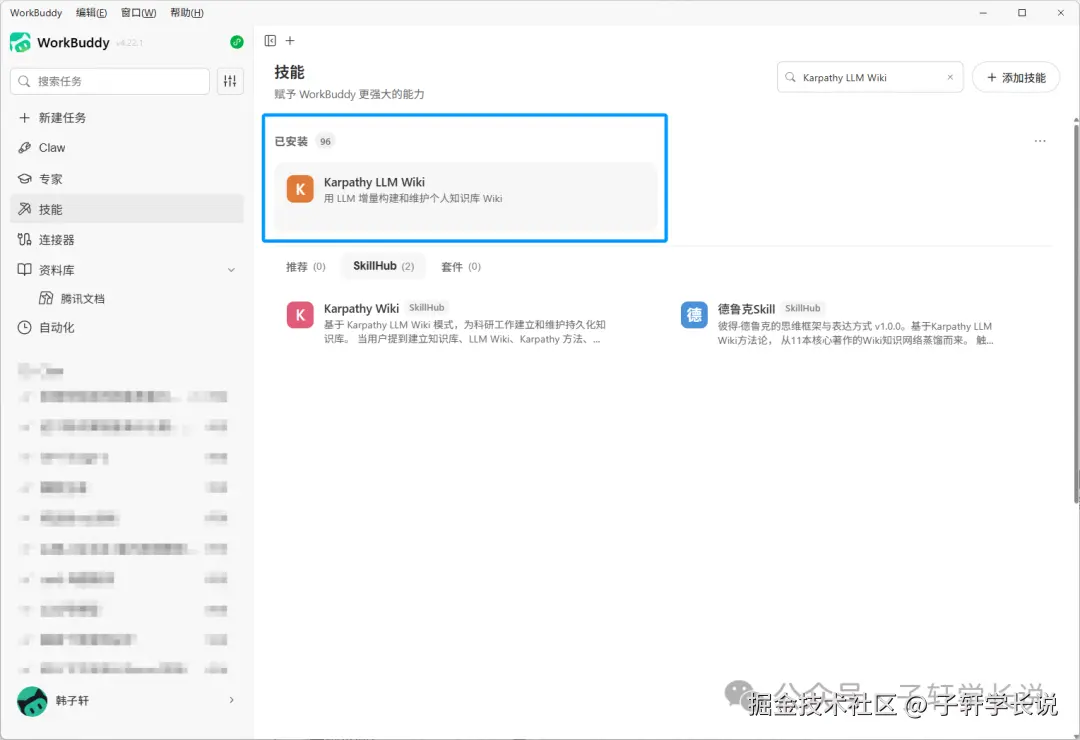Open the 自动化 sidebar entry
The image size is (1080, 740).
(x=127, y=327)
